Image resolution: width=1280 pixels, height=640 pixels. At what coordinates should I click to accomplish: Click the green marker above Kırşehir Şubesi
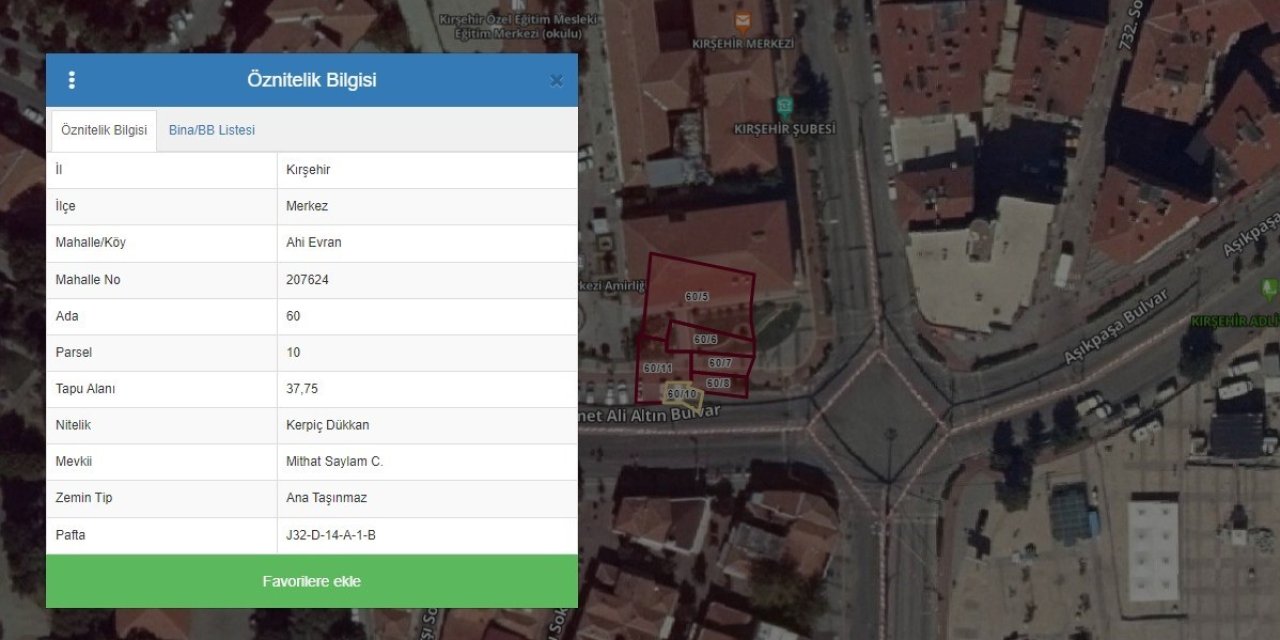[785, 106]
